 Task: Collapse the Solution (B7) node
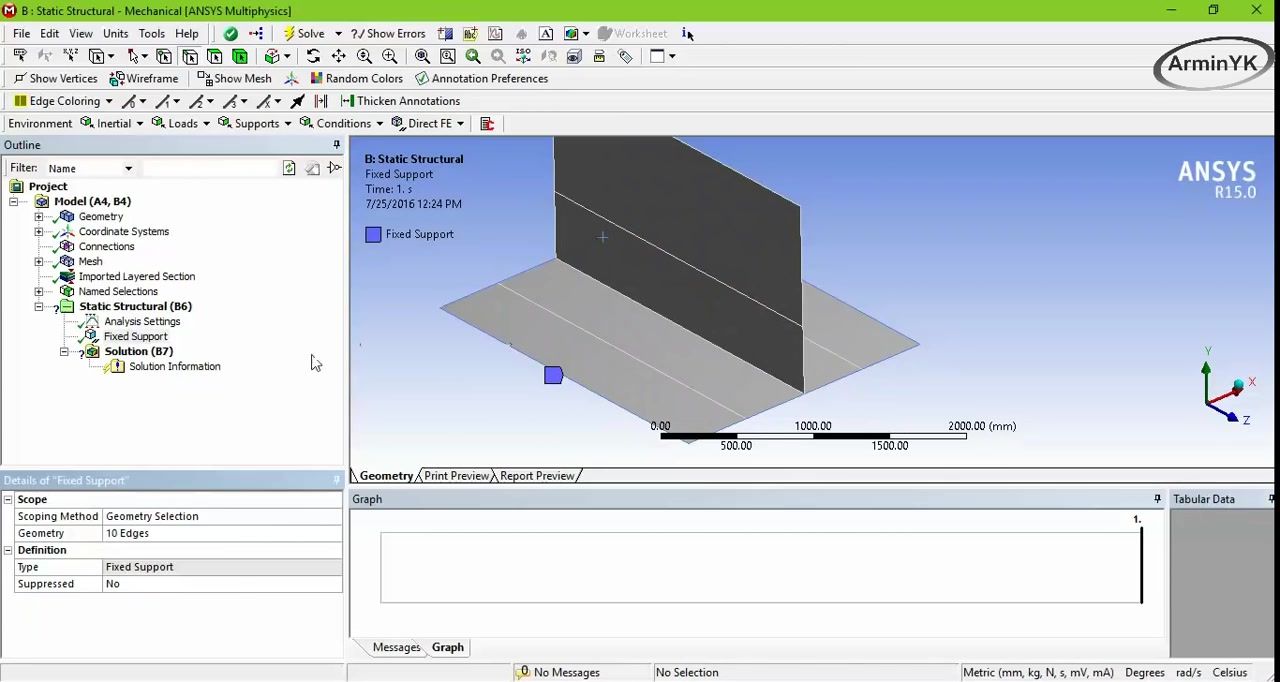point(64,351)
